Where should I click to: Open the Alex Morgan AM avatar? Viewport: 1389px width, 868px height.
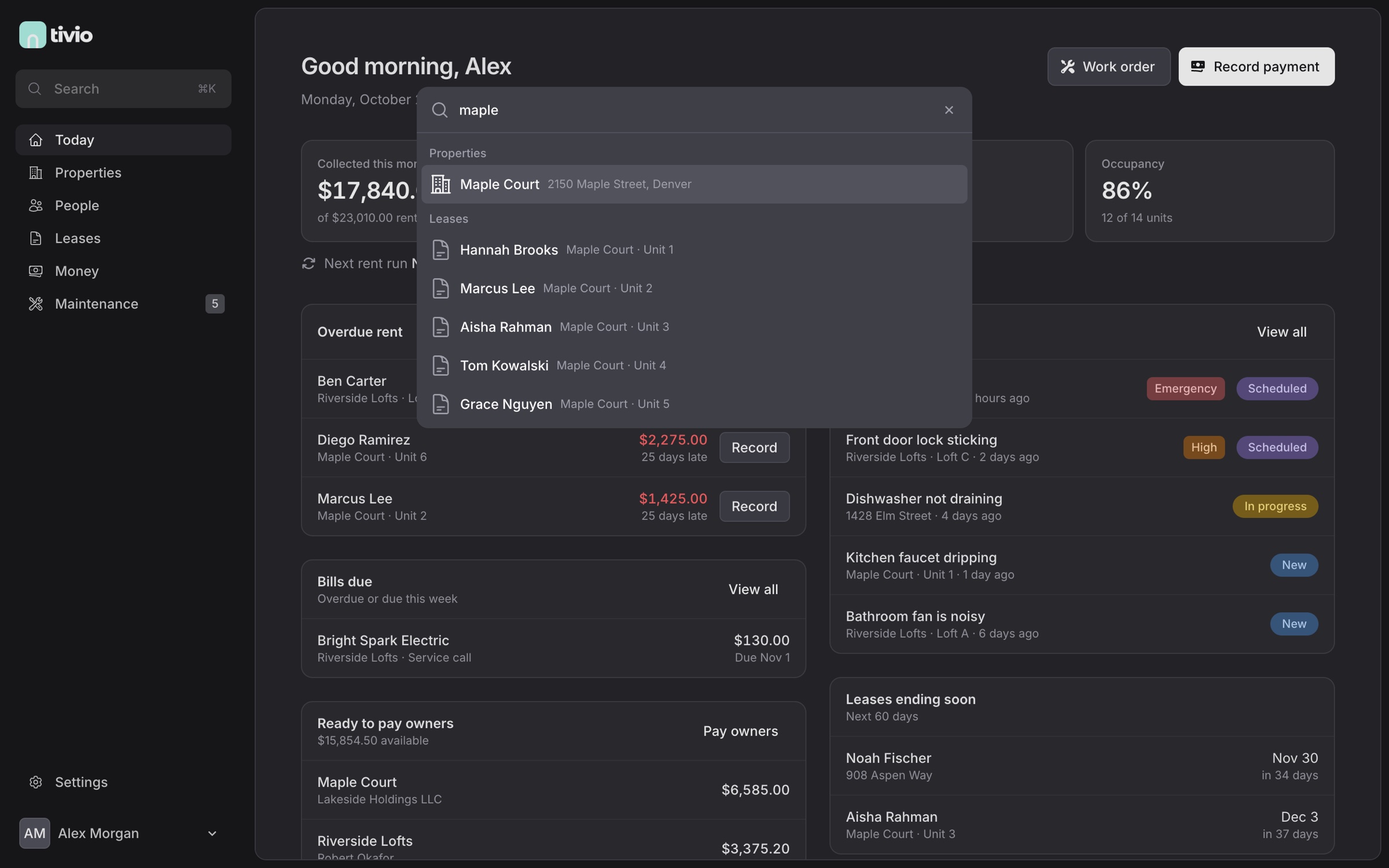(35, 833)
